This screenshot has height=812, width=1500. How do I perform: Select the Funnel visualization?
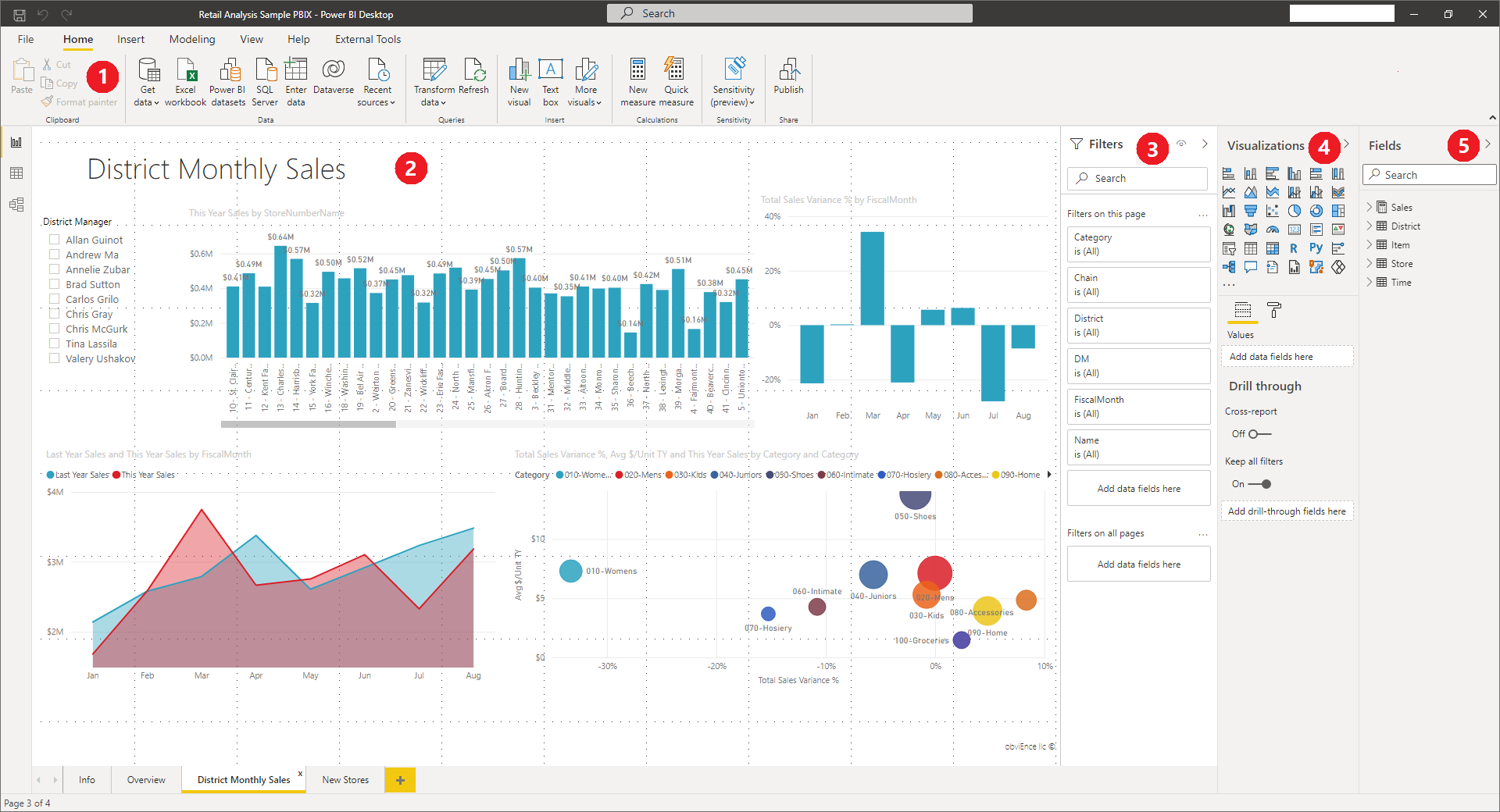[1251, 211]
